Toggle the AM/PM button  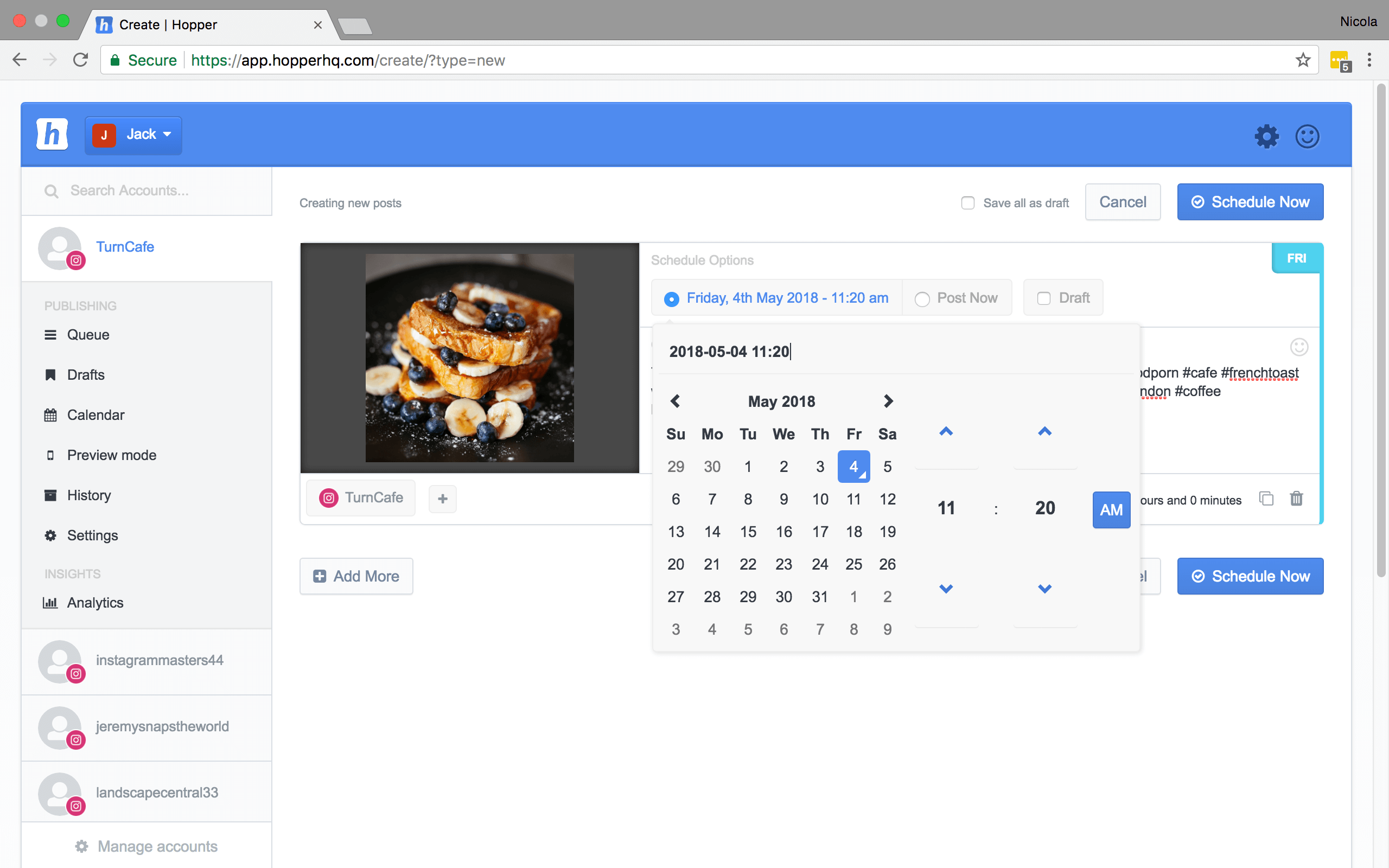pos(1111,509)
